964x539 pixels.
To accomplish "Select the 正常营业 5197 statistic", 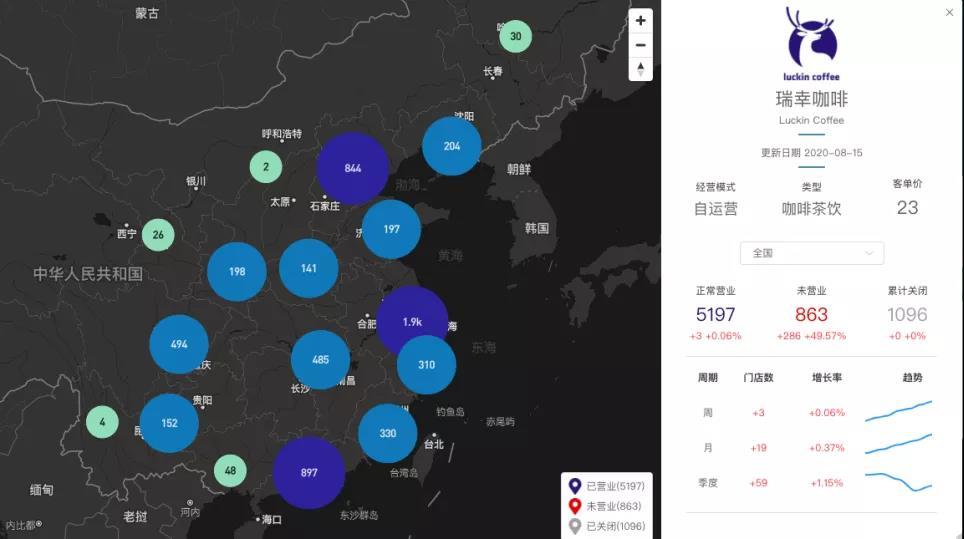I will click(715, 315).
